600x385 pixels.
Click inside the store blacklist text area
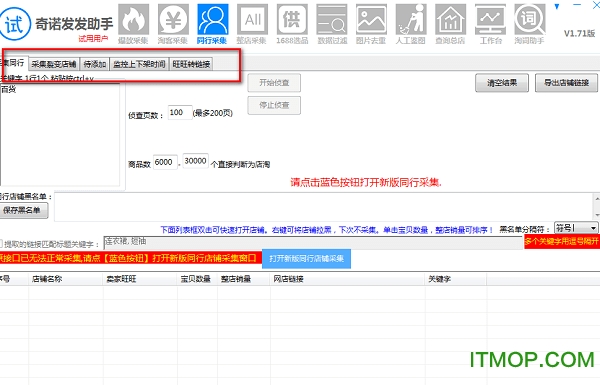point(324,207)
